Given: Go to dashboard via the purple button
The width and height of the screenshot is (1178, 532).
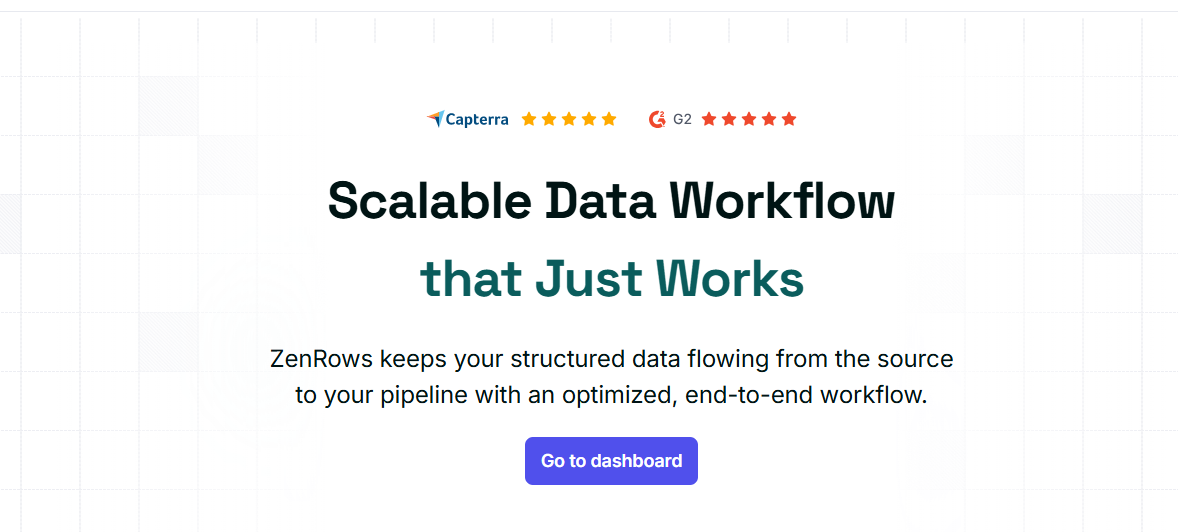Looking at the screenshot, I should (x=611, y=461).
